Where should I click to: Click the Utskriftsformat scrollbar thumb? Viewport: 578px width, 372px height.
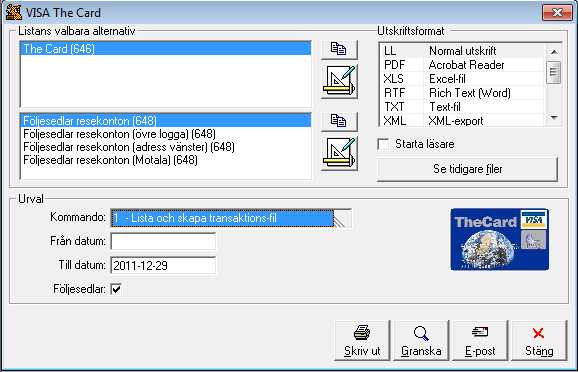pos(554,72)
